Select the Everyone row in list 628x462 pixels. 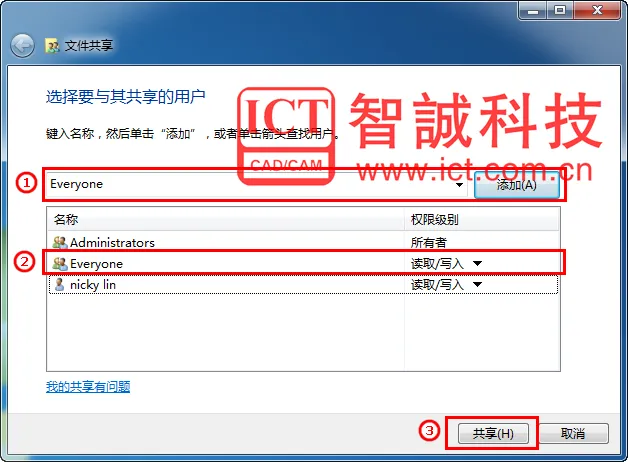pyautogui.click(x=303, y=263)
